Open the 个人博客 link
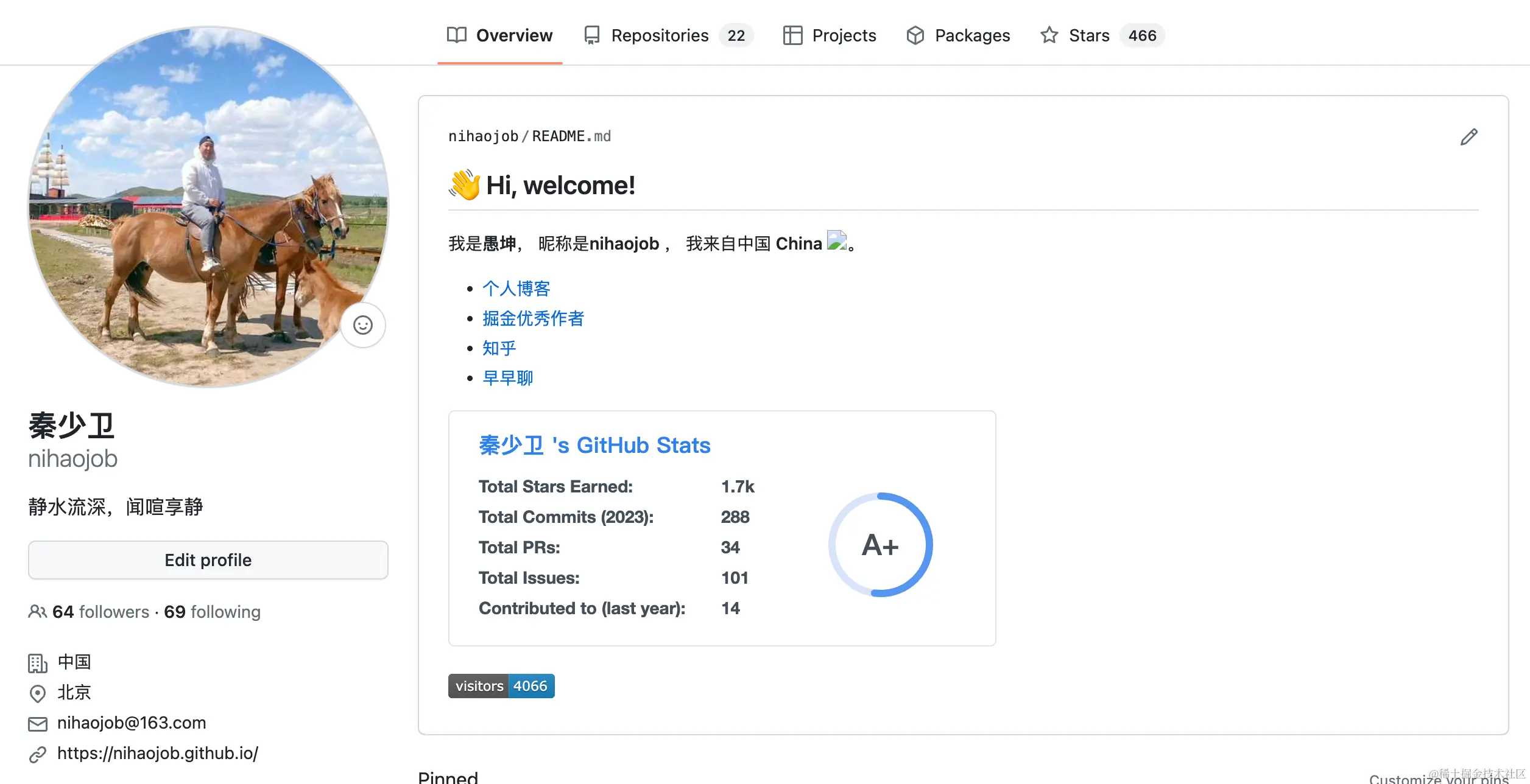Screen dimensions: 1530x784 tap(516, 289)
